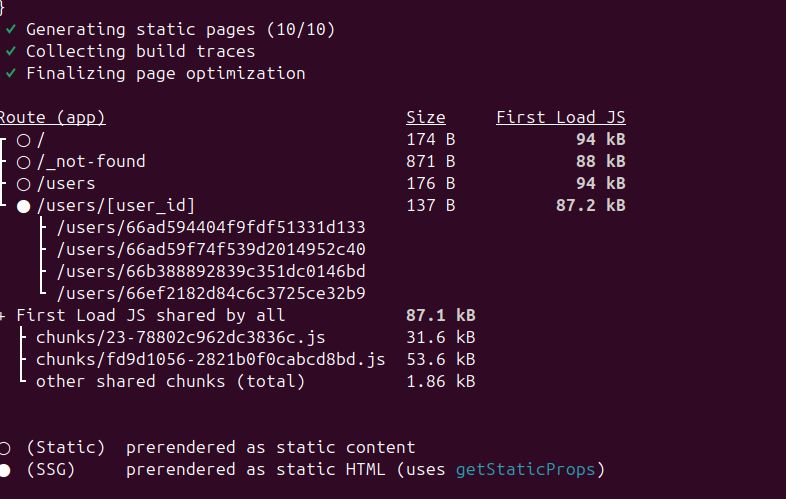Click the path /users/66ad594404f9fdf51331d133
Viewport: 786px width, 499px height.
tap(211, 228)
